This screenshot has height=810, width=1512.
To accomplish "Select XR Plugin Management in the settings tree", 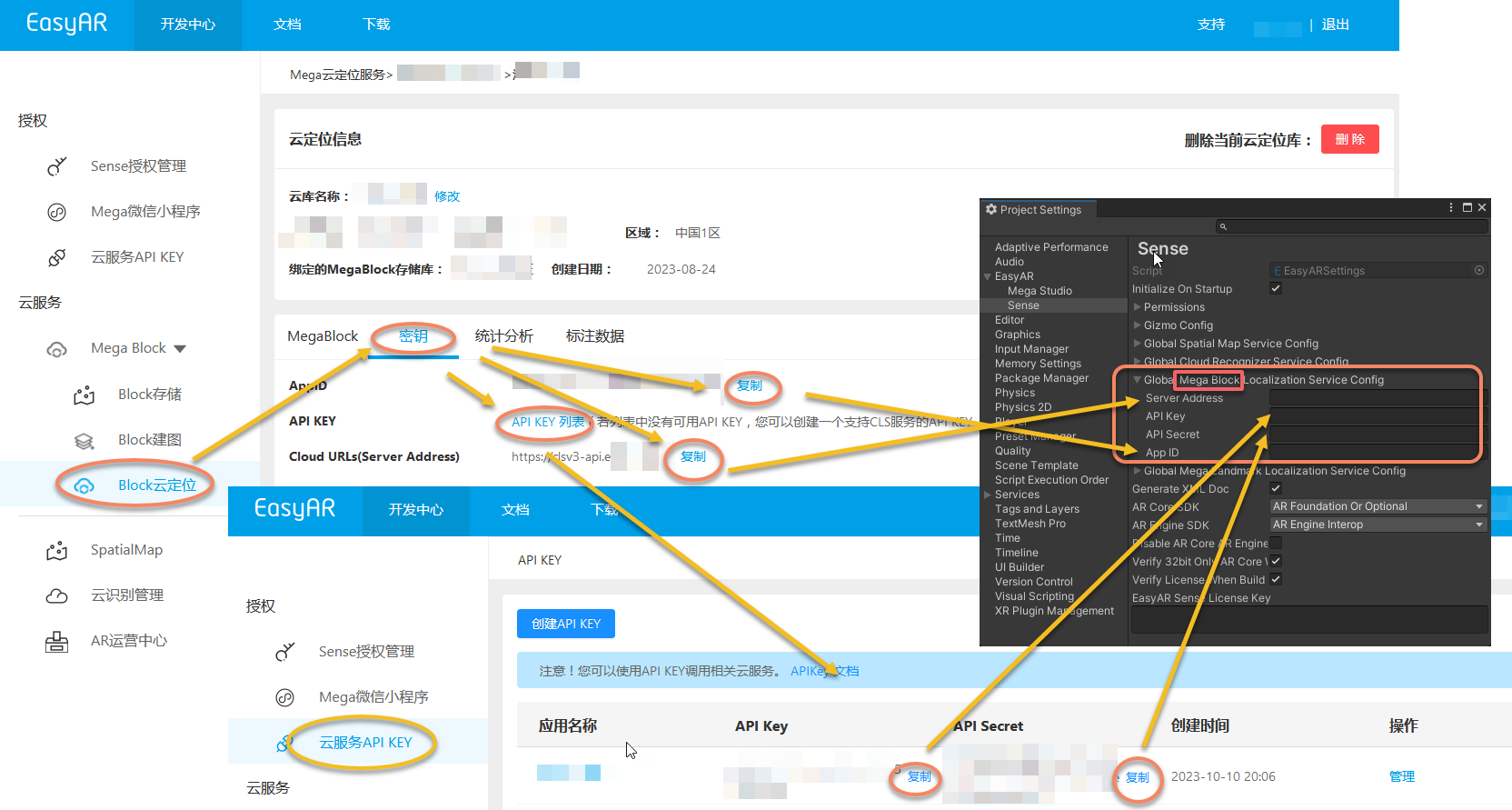I will 1054,611.
